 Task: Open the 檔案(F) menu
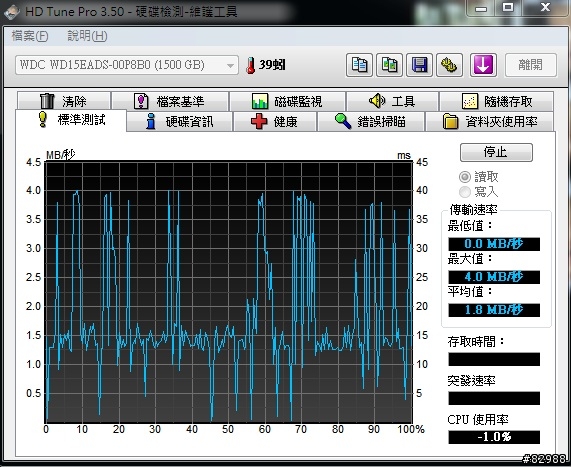(30, 36)
